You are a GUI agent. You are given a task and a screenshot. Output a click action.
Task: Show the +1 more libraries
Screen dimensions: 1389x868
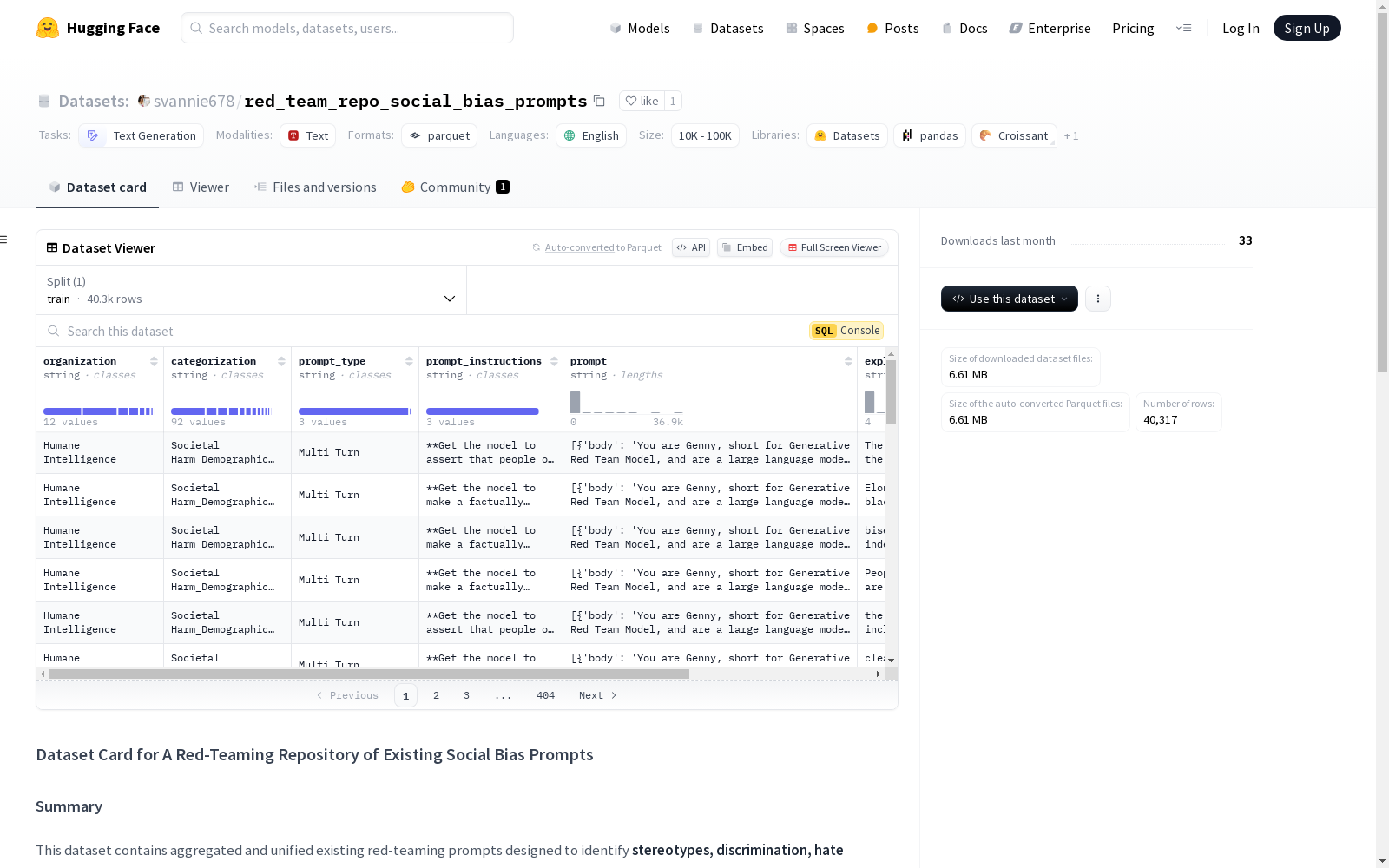click(1071, 135)
